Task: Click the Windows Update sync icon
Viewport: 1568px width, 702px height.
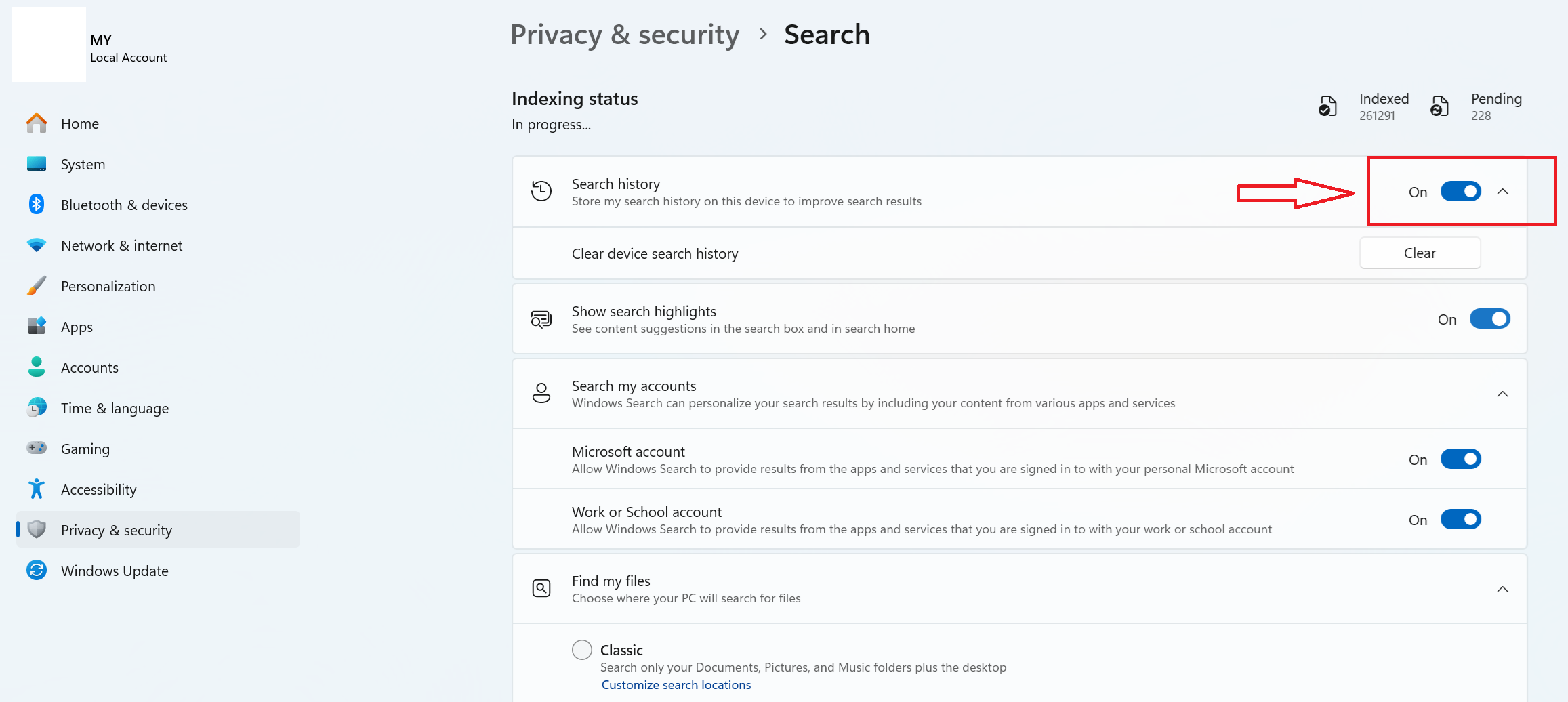Action: coord(37,571)
